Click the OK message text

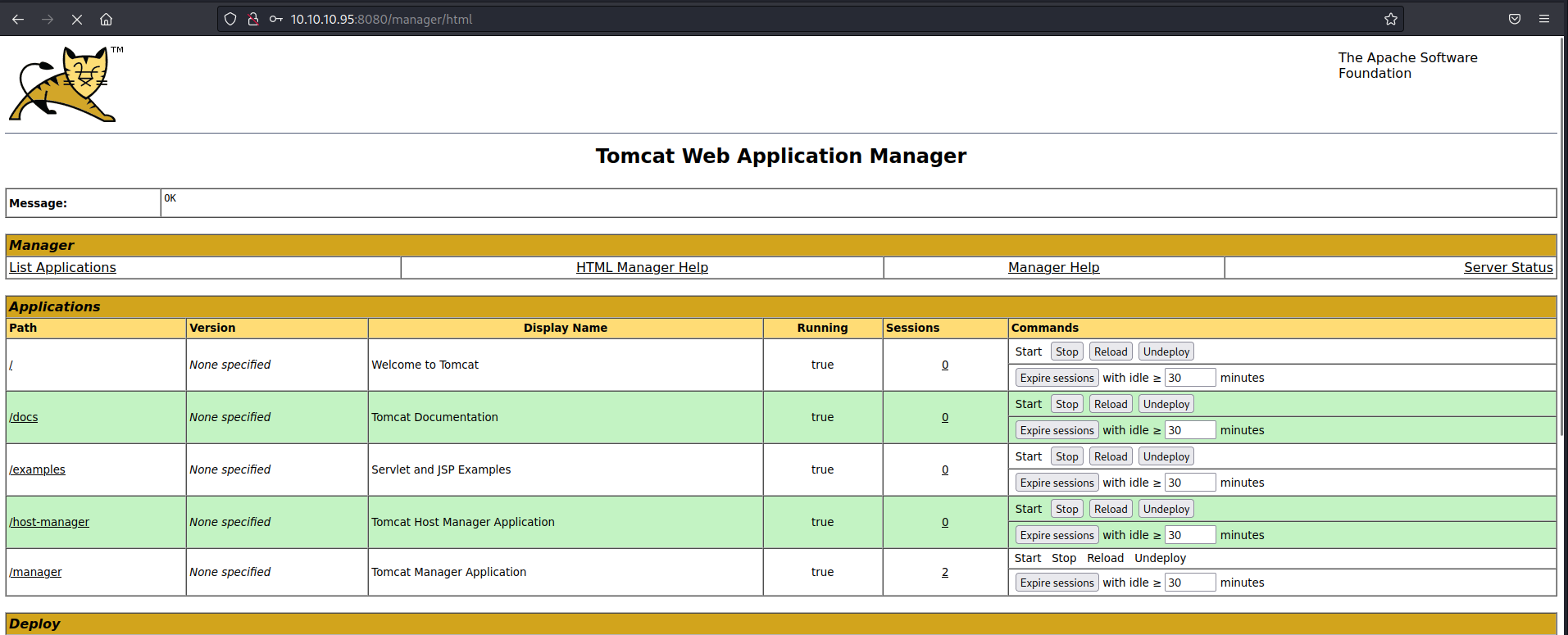coord(170,198)
